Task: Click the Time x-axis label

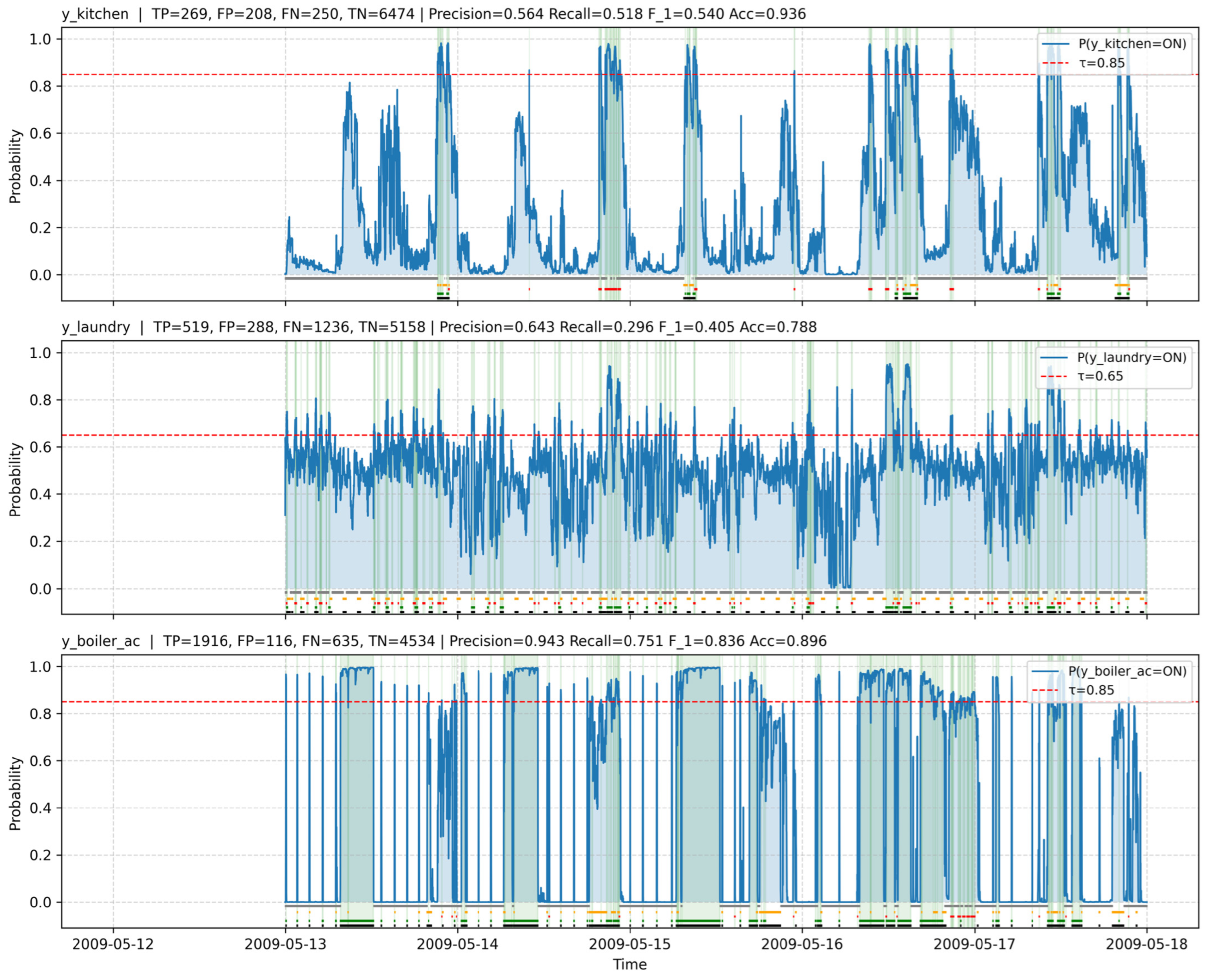Action: coord(630,964)
